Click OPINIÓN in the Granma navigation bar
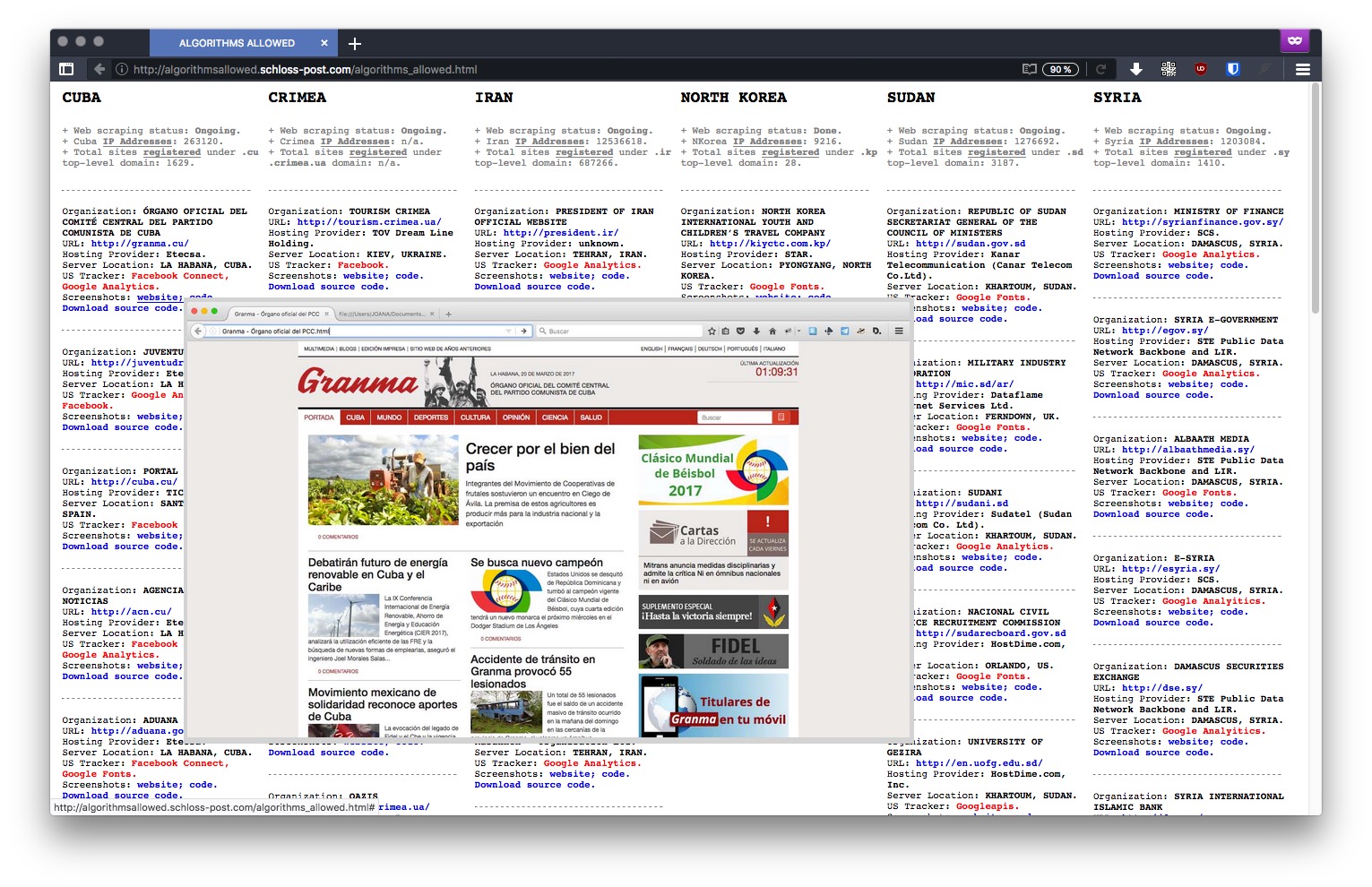The width and height of the screenshot is (1372, 887). pyautogui.click(x=517, y=418)
